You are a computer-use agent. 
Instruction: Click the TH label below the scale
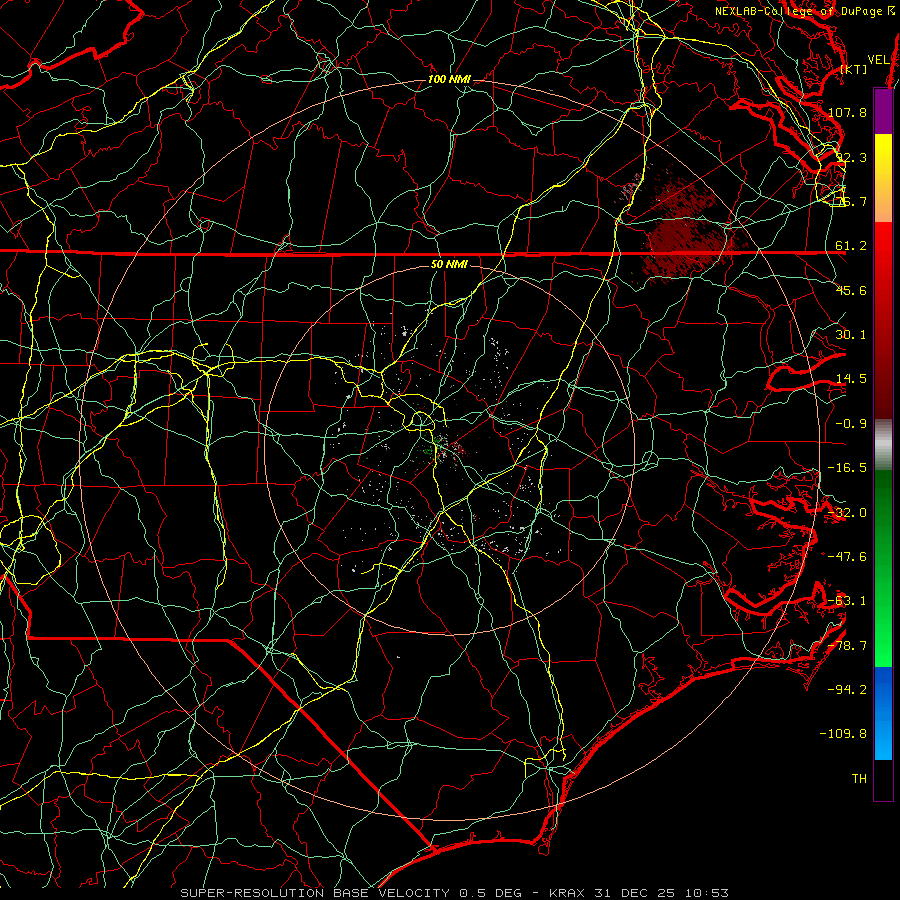click(859, 779)
